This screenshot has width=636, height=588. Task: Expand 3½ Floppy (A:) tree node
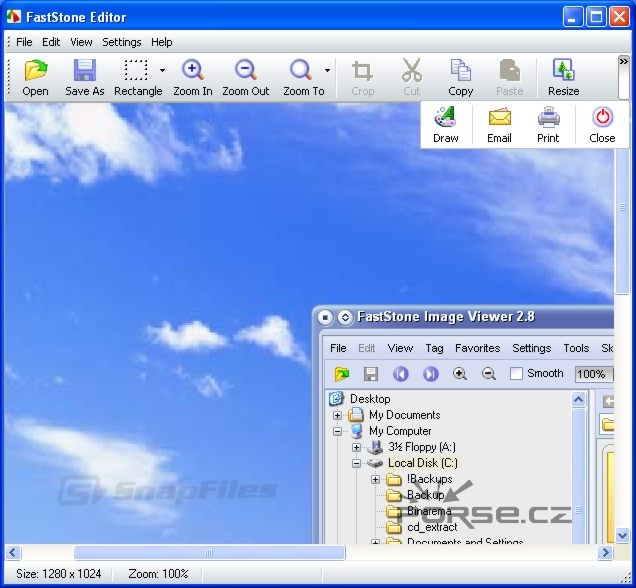pyautogui.click(x=356, y=447)
